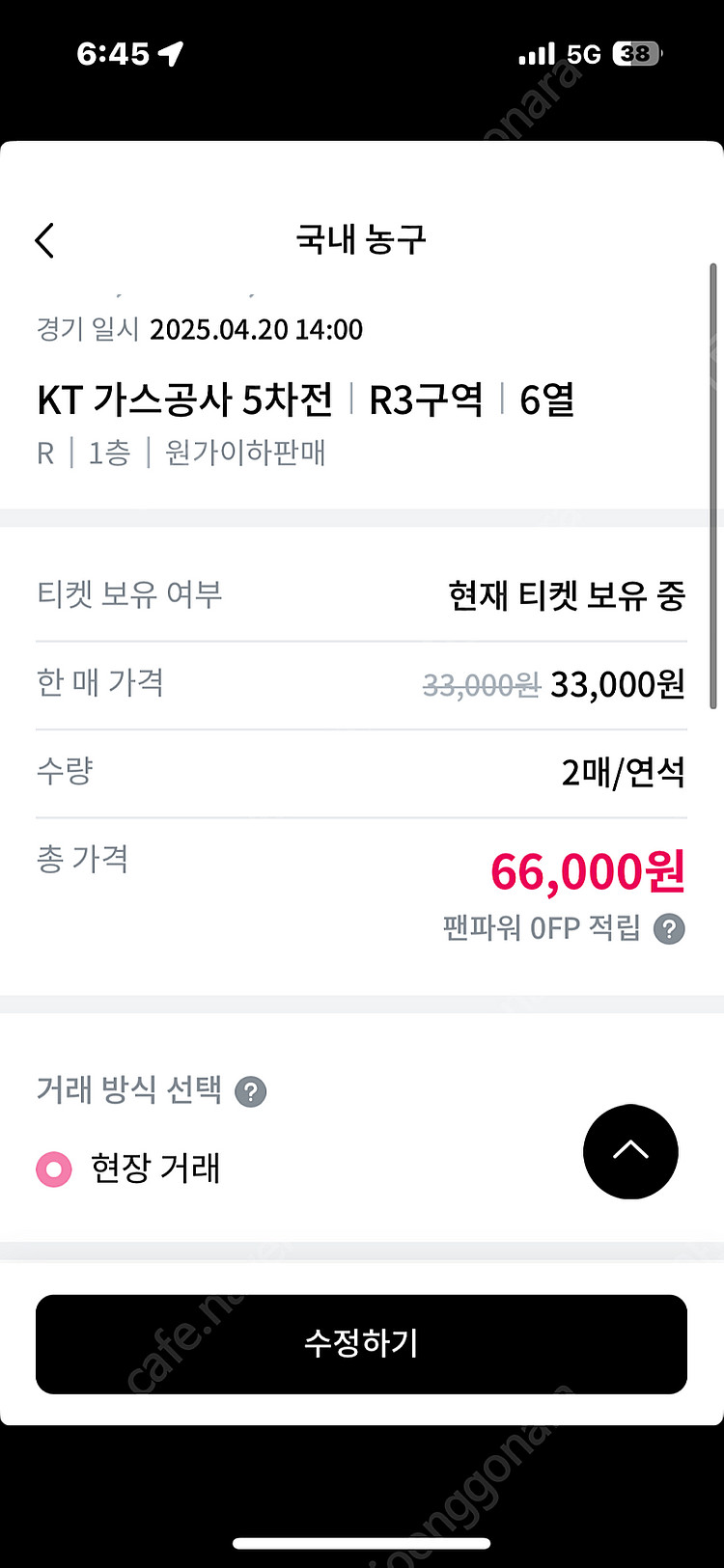This screenshot has width=724, height=1568.
Task: Tap the 5G network indicator
Action: [584, 54]
